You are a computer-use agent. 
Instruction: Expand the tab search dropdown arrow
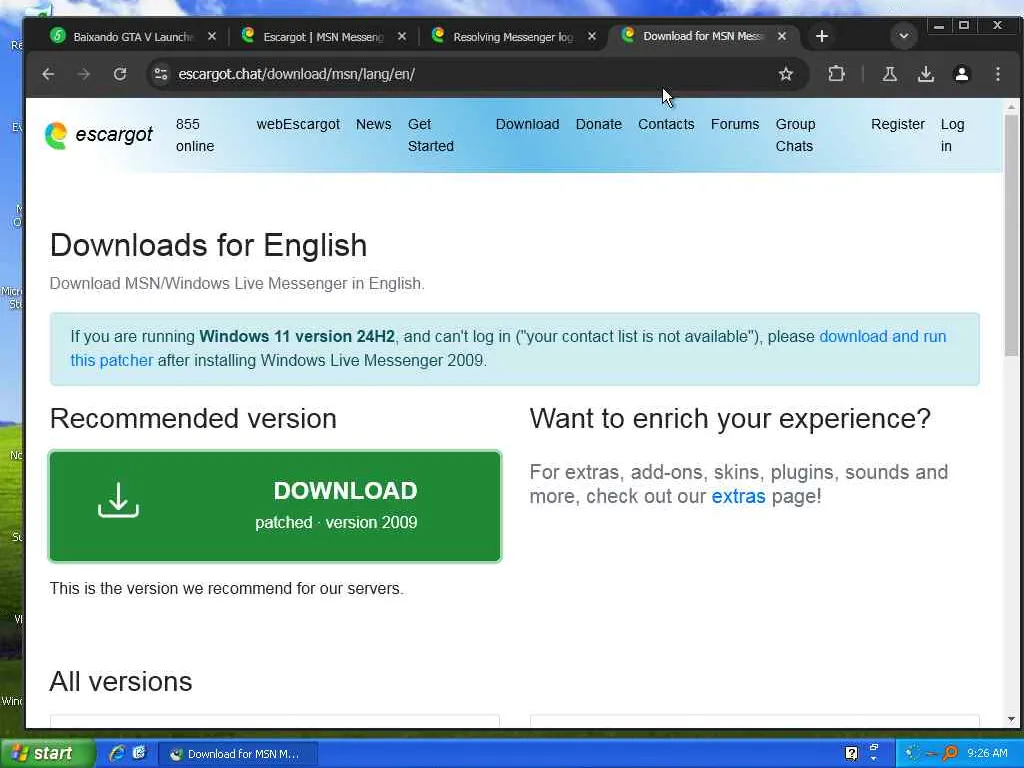click(904, 36)
